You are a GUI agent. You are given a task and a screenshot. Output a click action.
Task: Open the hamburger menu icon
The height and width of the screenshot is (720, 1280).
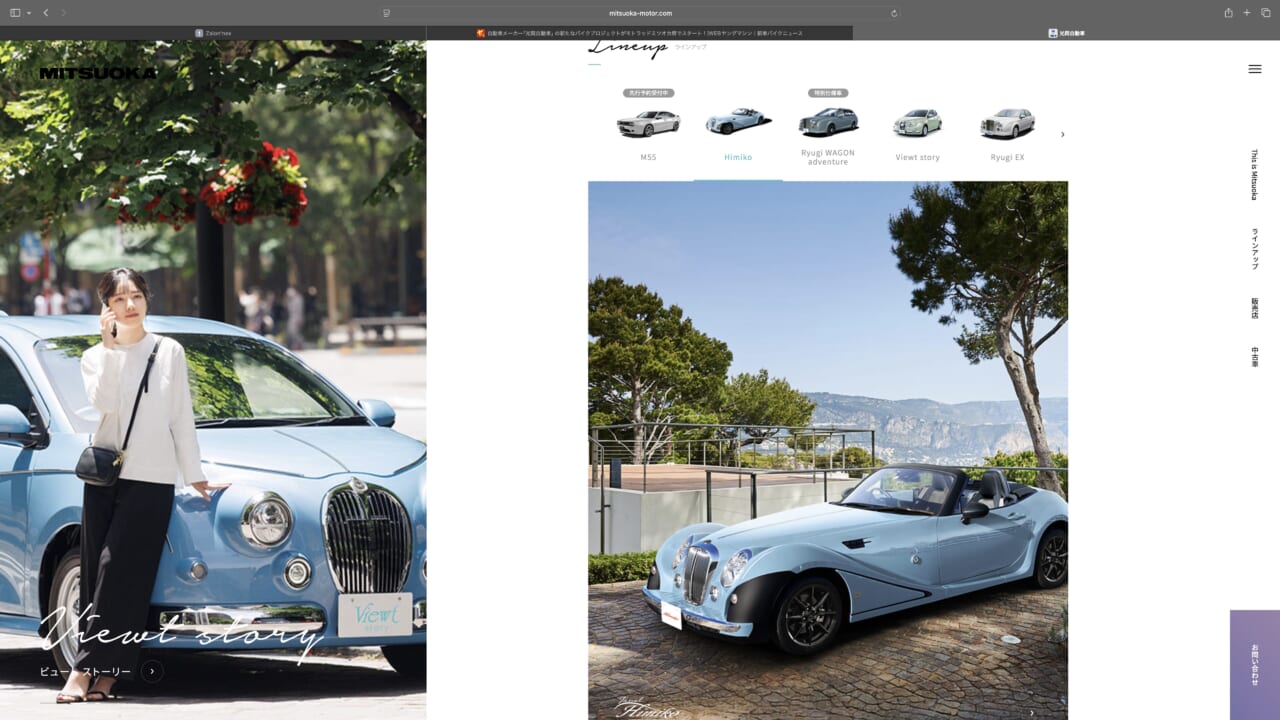tap(1254, 69)
